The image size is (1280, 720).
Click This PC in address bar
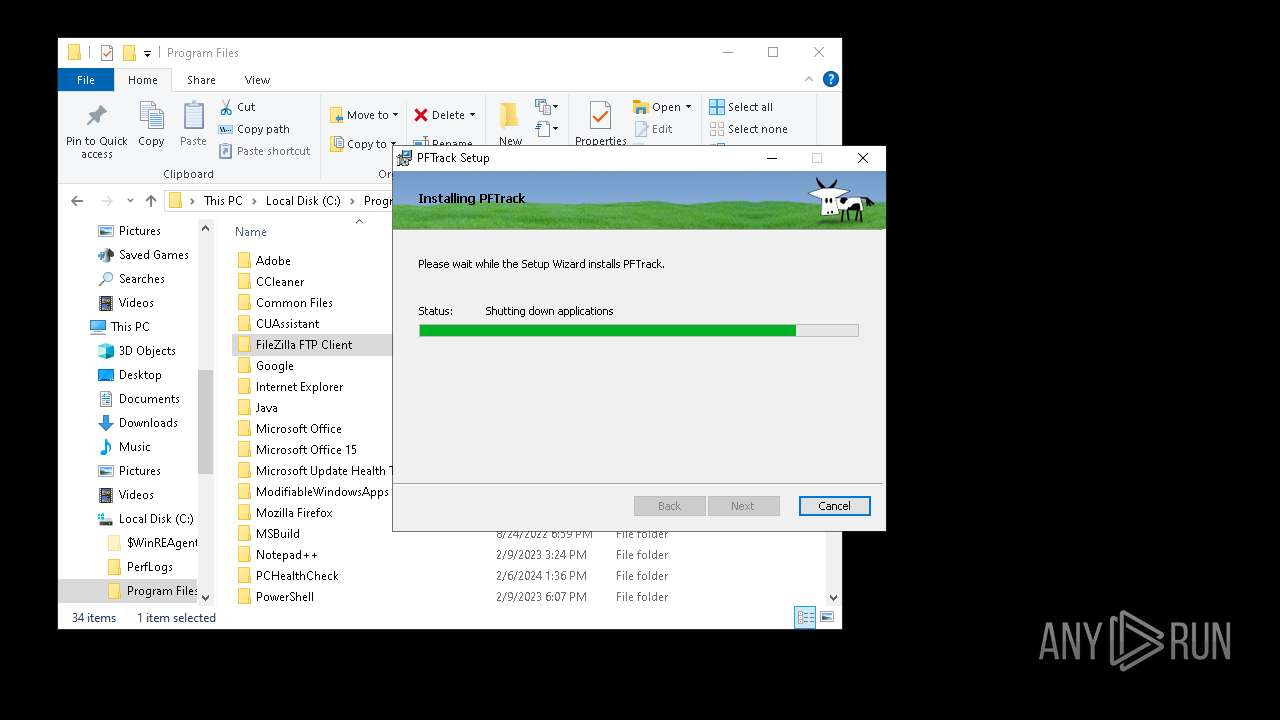tap(223, 201)
